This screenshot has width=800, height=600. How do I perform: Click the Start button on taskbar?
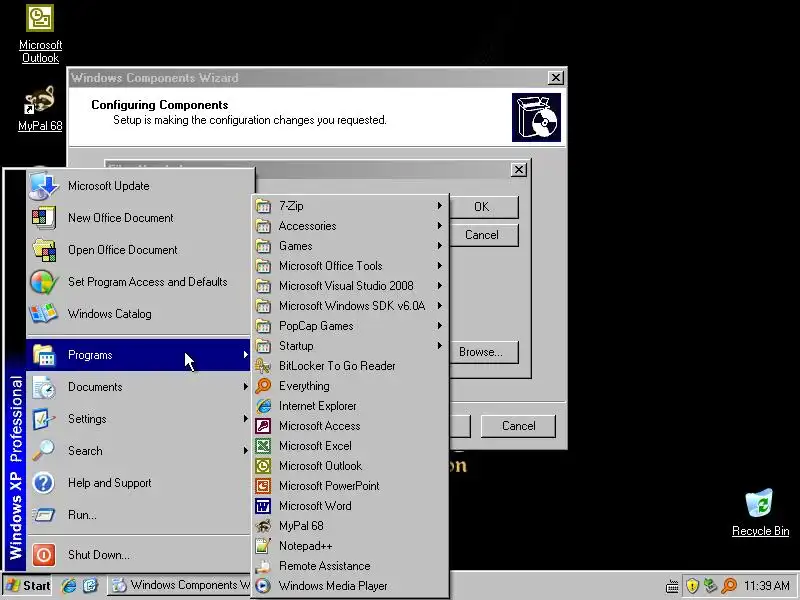click(29, 585)
